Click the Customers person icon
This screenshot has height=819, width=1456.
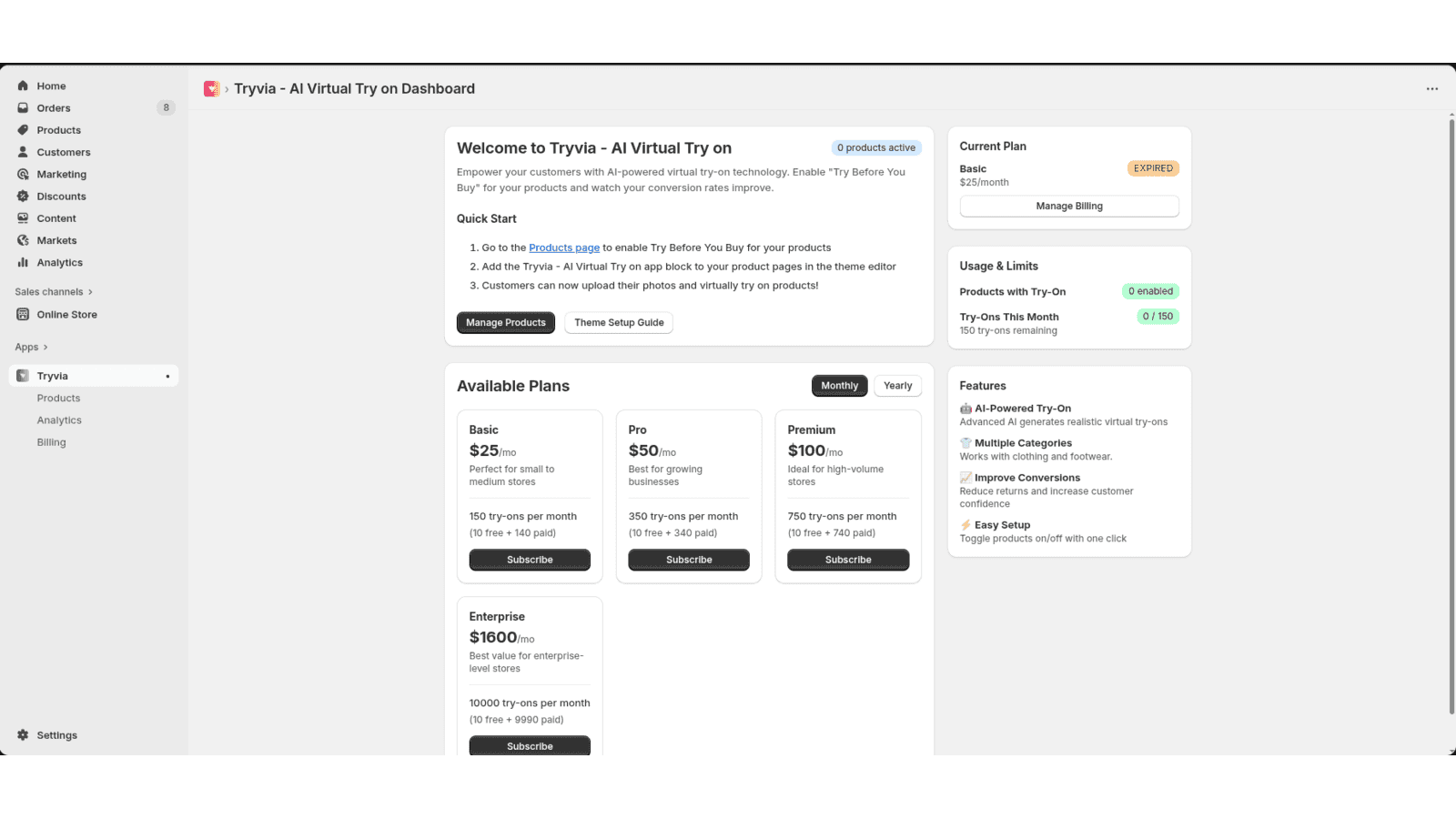pos(23,152)
